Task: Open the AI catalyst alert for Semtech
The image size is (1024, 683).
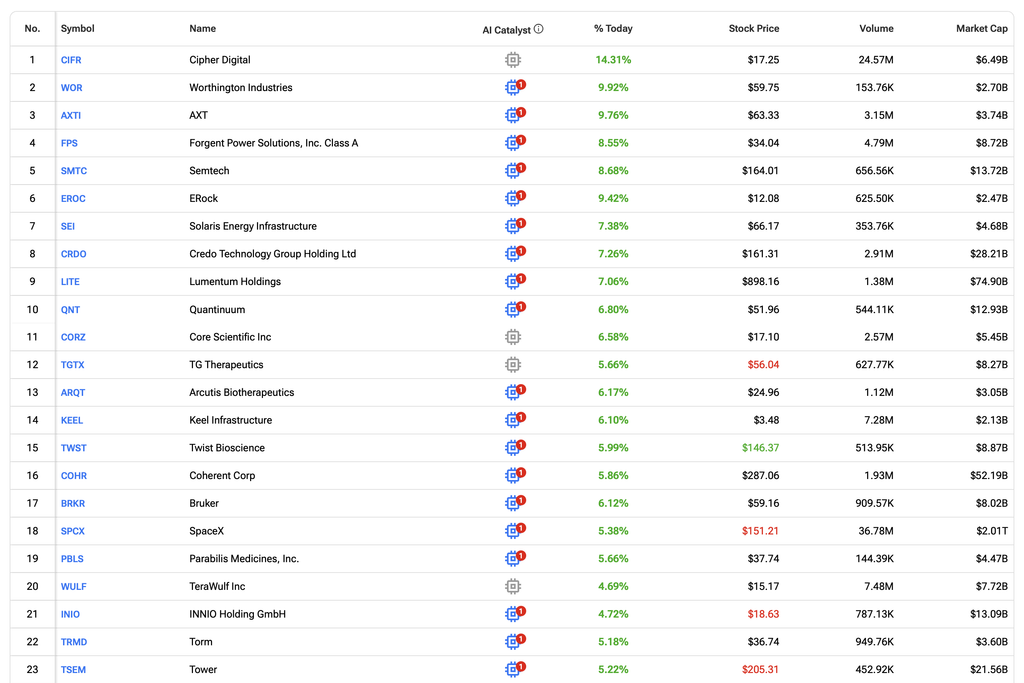Action: (515, 170)
